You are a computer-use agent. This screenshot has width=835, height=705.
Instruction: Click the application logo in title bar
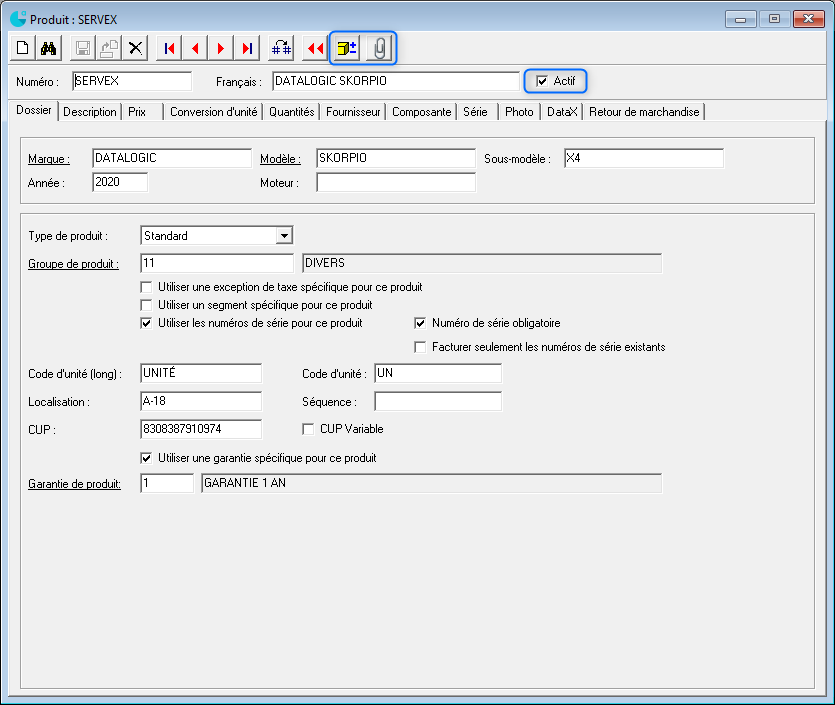pos(18,19)
